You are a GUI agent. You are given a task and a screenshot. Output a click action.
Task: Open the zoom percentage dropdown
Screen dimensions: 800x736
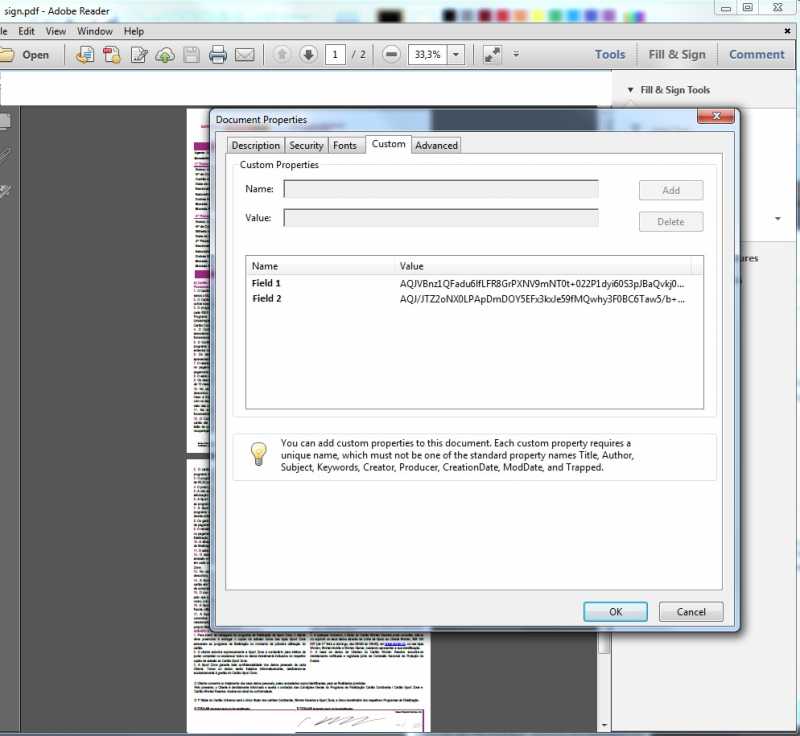point(456,54)
